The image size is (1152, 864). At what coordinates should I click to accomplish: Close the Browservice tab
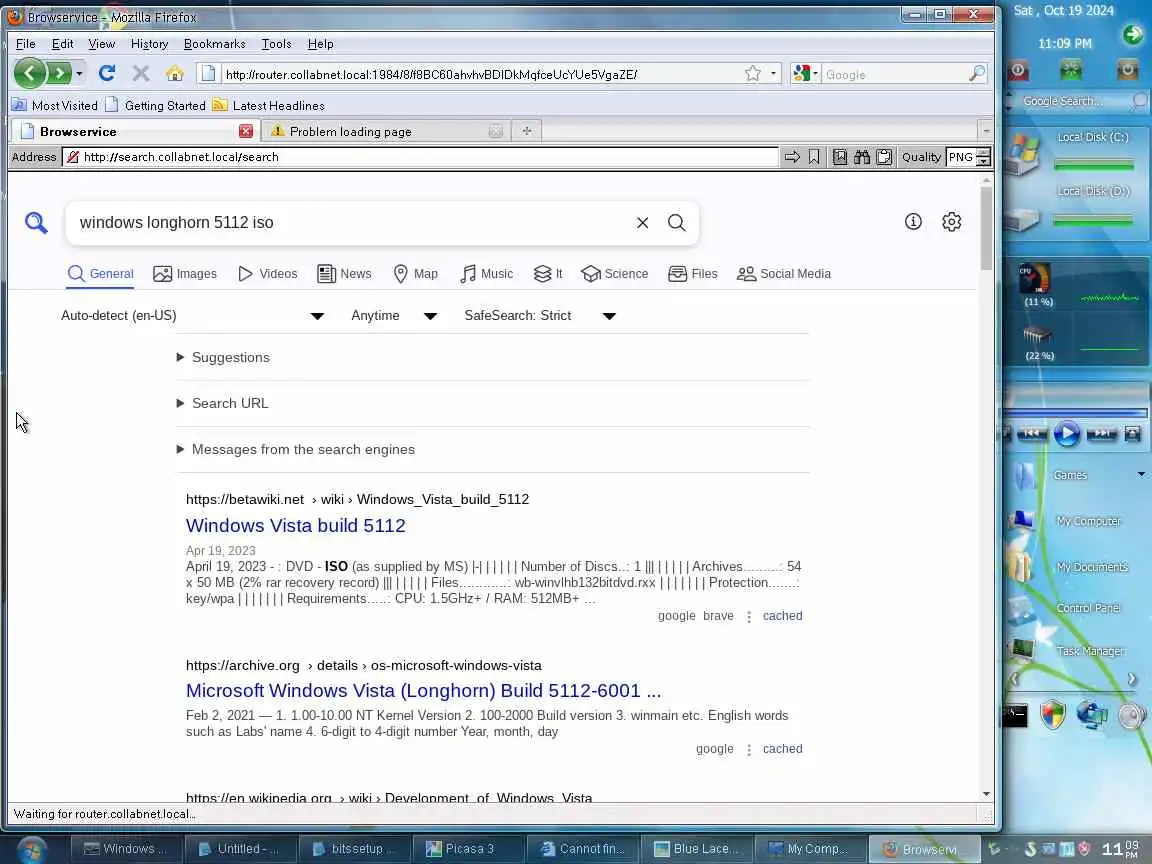(x=246, y=131)
